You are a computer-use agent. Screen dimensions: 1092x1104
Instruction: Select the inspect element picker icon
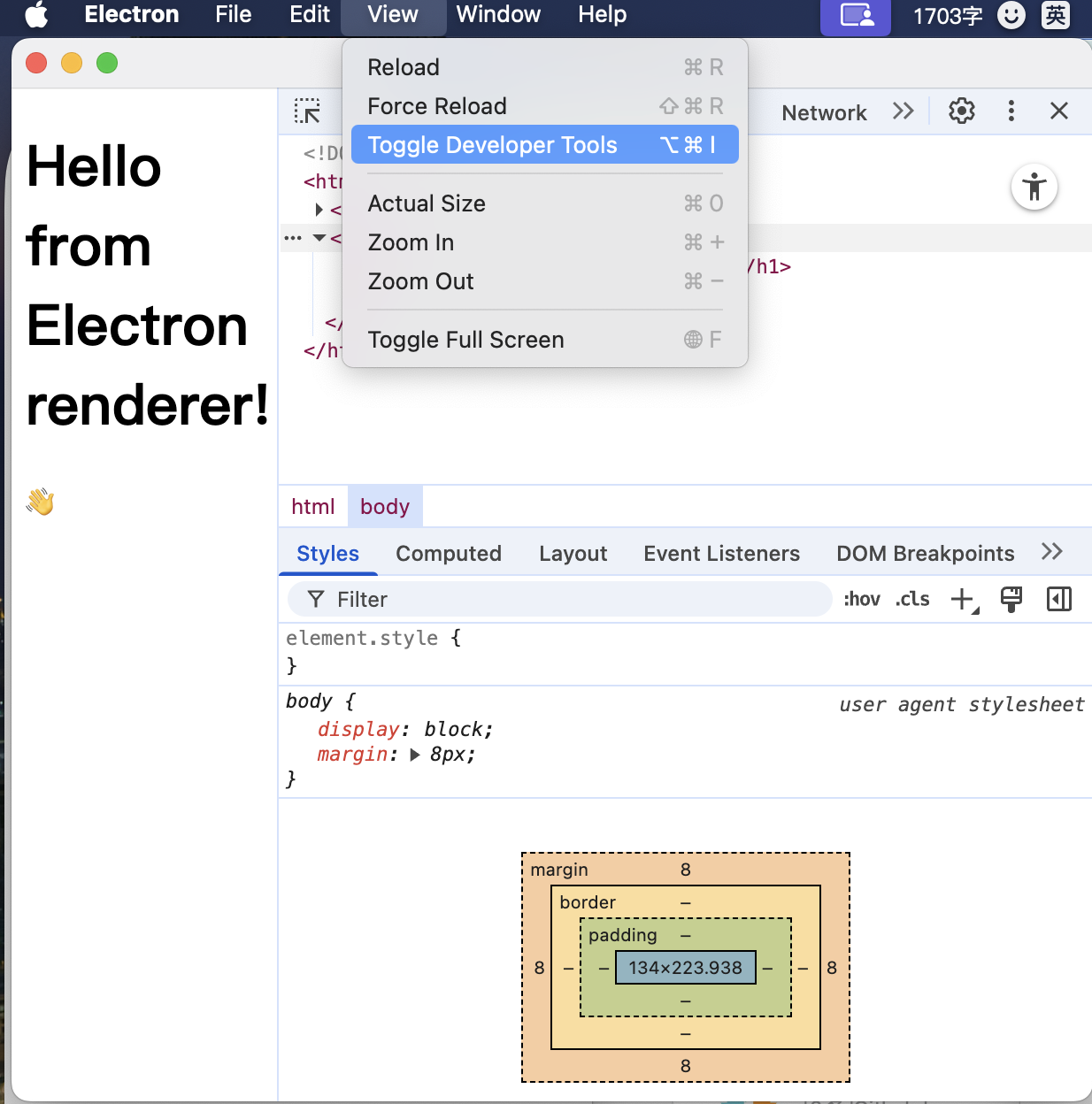point(307,111)
